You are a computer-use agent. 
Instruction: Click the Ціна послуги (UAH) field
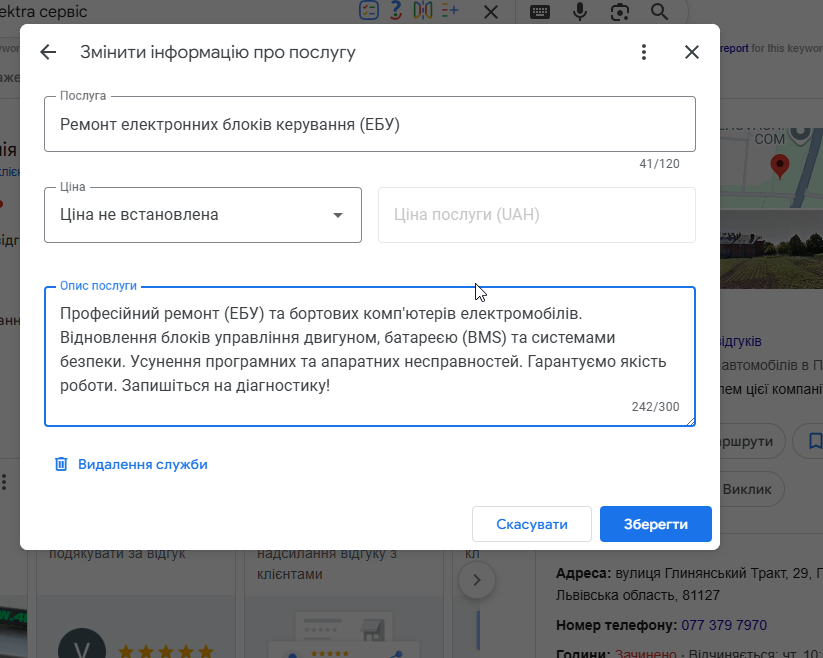coord(537,215)
